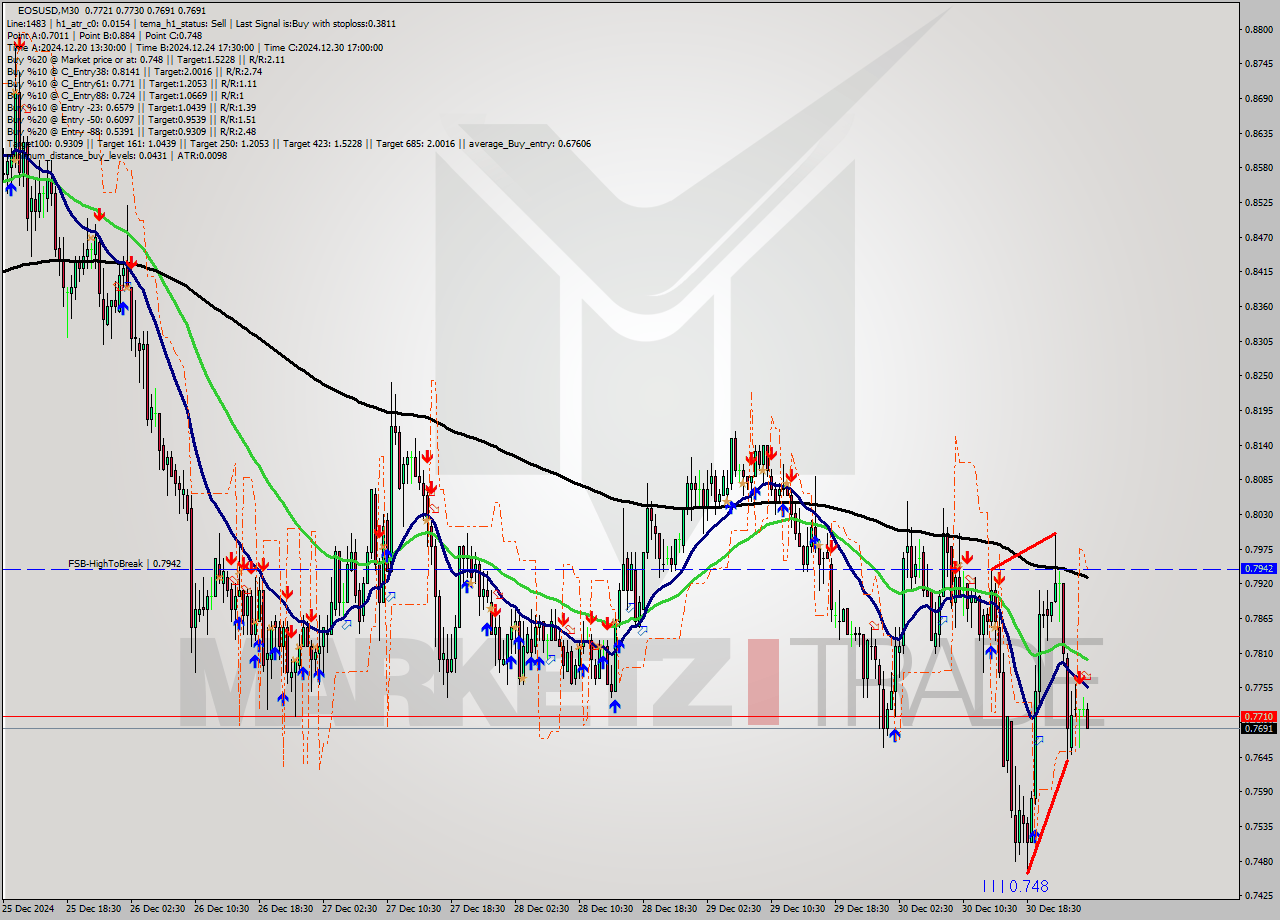The image size is (1280, 920).
Task: Select the '30 Dec 18:30' time label
Action: click(1053, 909)
